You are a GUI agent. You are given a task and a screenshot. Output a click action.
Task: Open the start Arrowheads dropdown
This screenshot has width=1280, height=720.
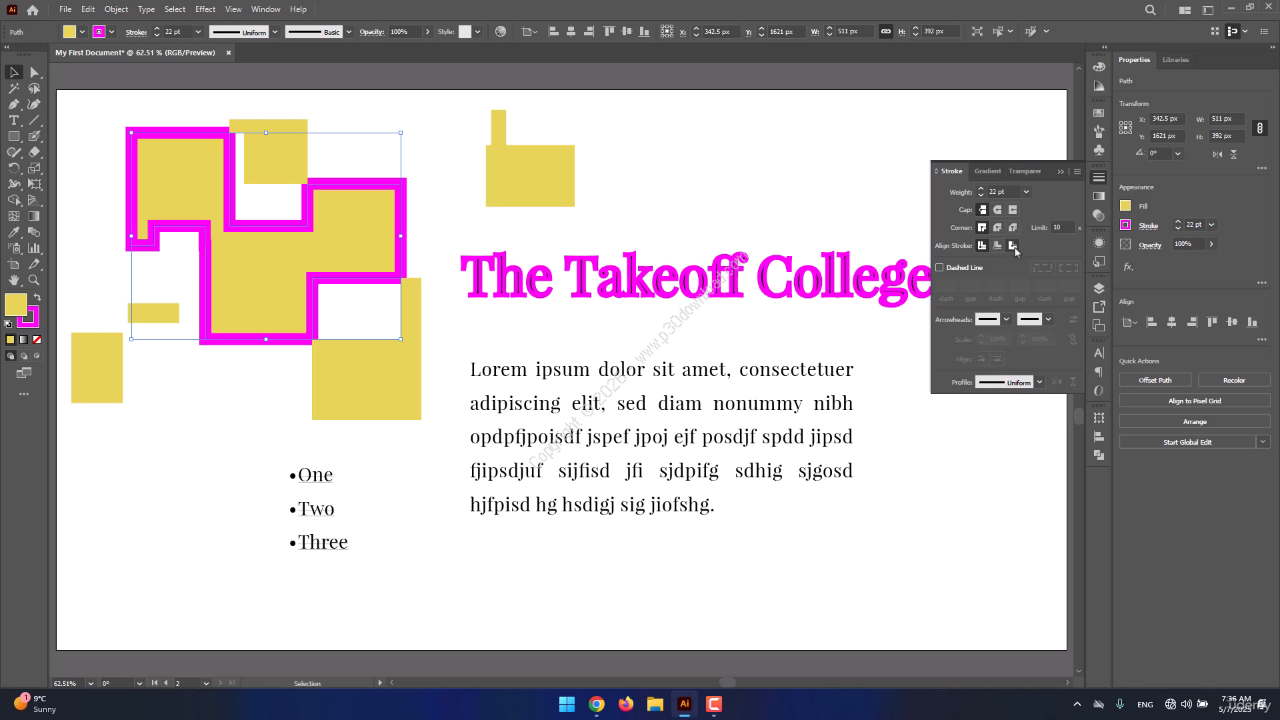tap(1006, 319)
